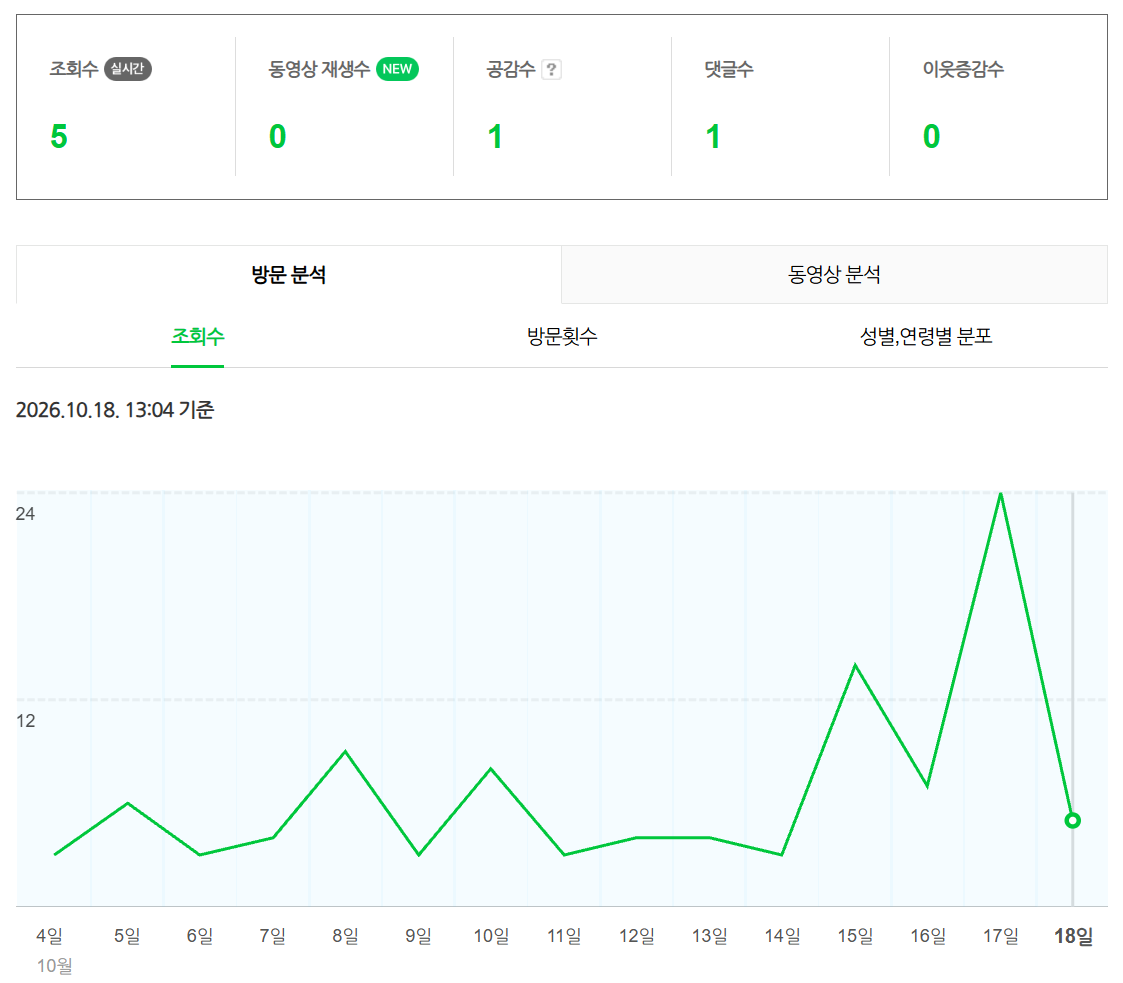
Task: Click the 동영상 재생수 label
Action: (319, 69)
